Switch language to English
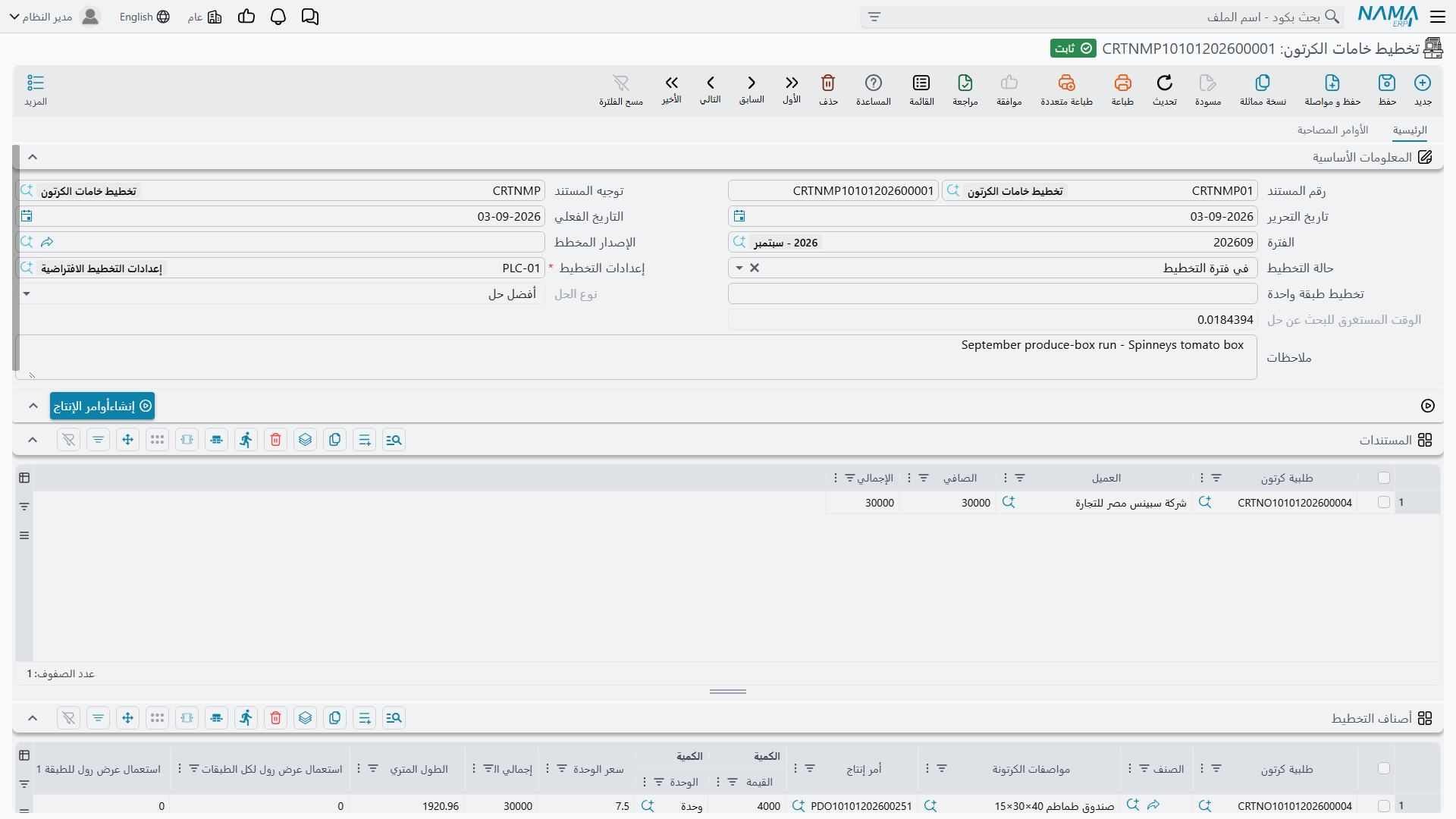 144,17
